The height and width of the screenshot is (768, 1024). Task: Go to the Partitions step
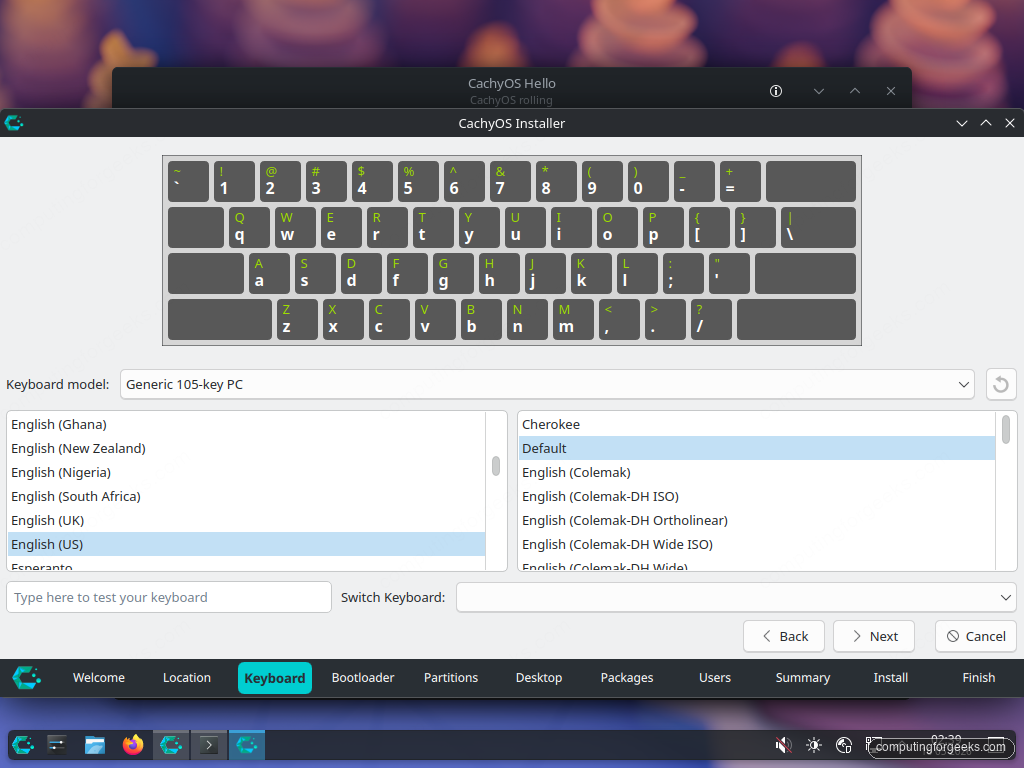[x=451, y=677]
